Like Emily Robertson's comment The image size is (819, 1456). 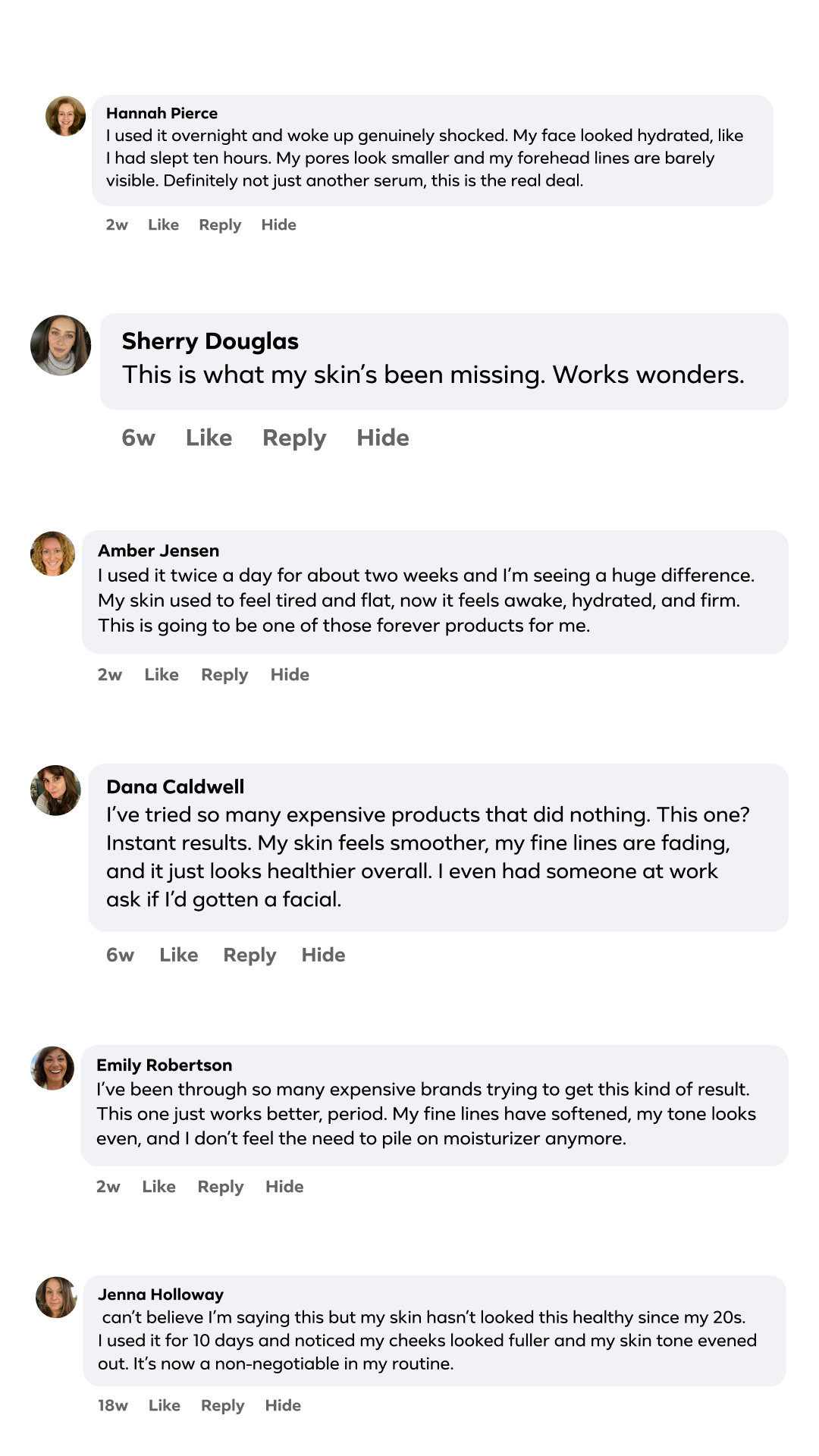158,1186
